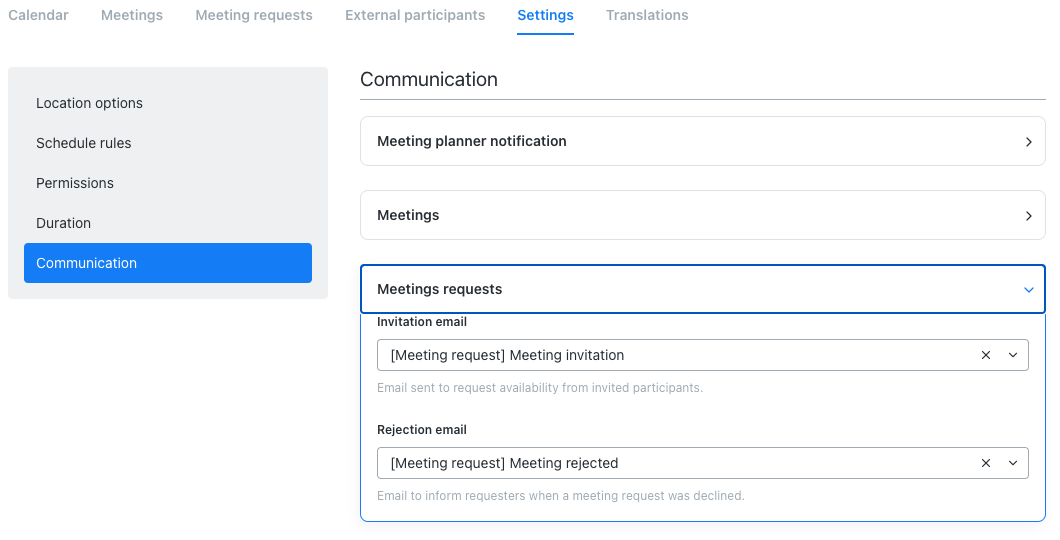This screenshot has width=1060, height=540.
Task: Open the Meetings tab
Action: tap(132, 16)
